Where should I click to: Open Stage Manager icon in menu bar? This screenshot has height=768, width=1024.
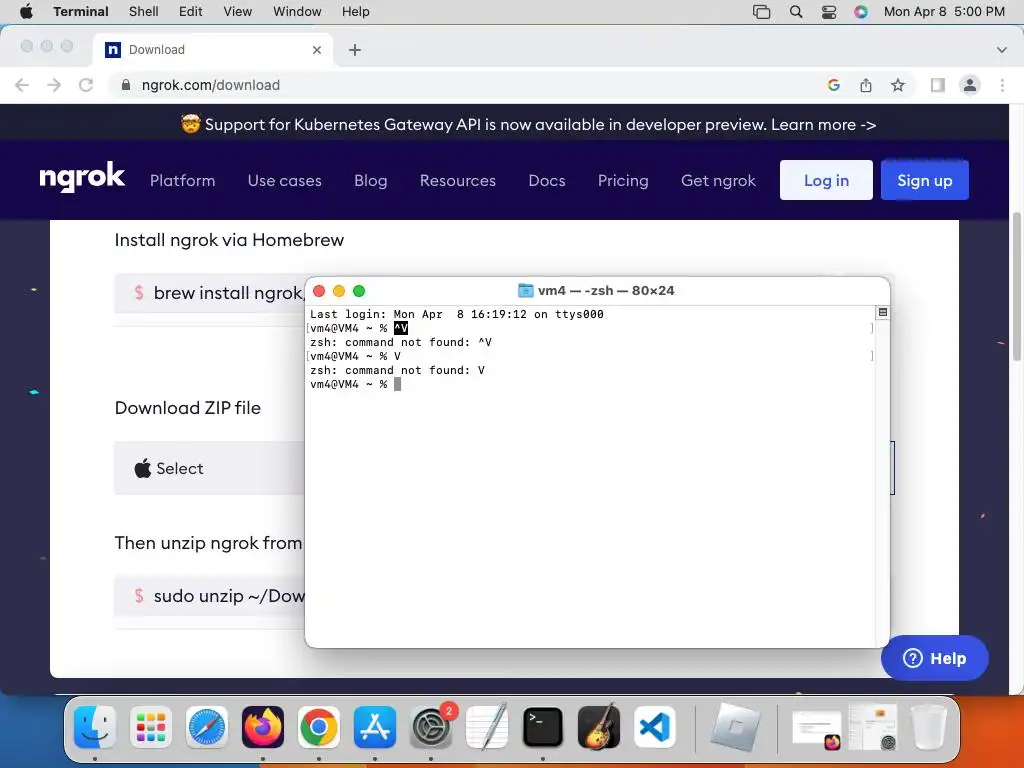coord(761,12)
